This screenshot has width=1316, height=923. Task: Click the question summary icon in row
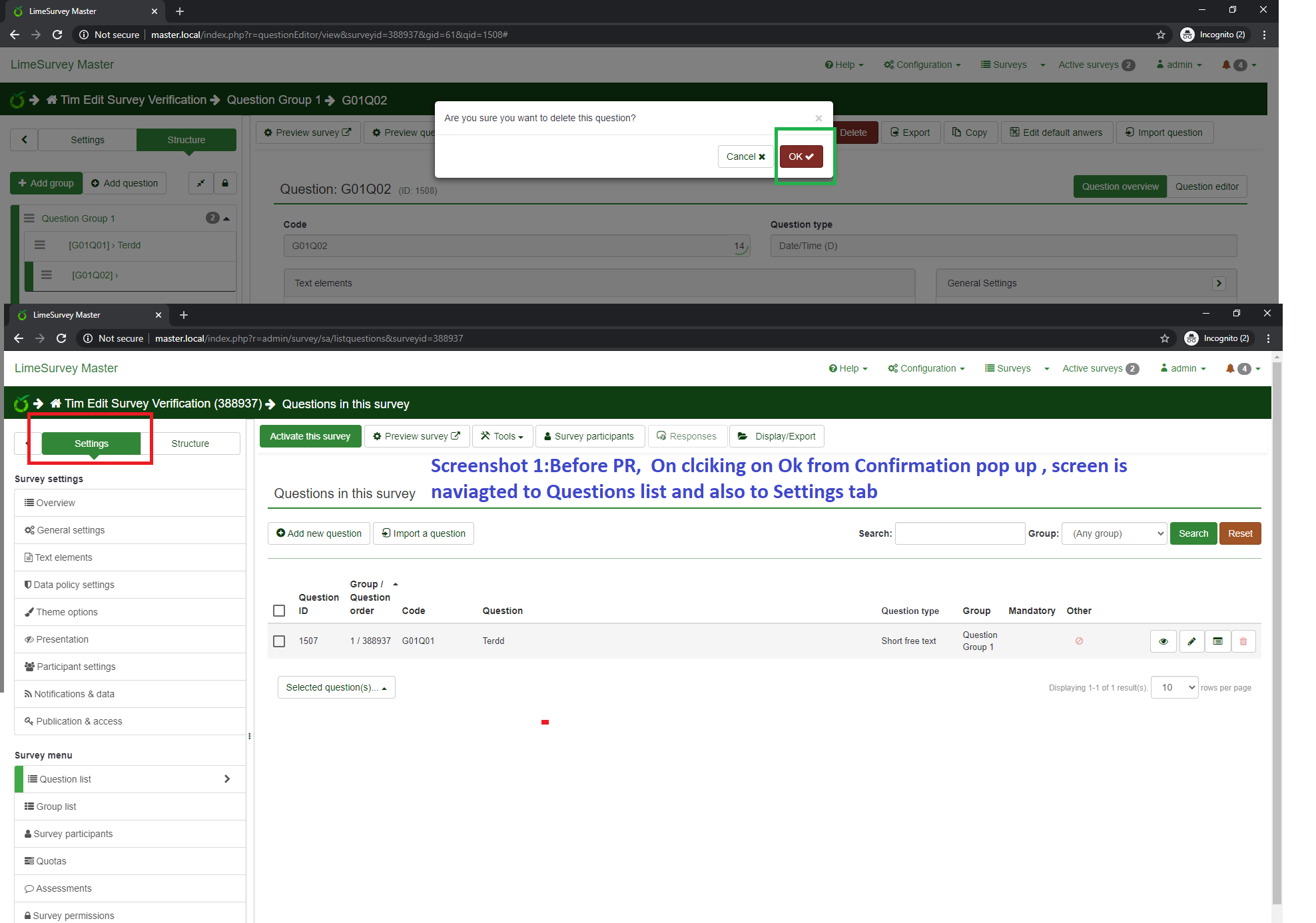click(x=1217, y=641)
